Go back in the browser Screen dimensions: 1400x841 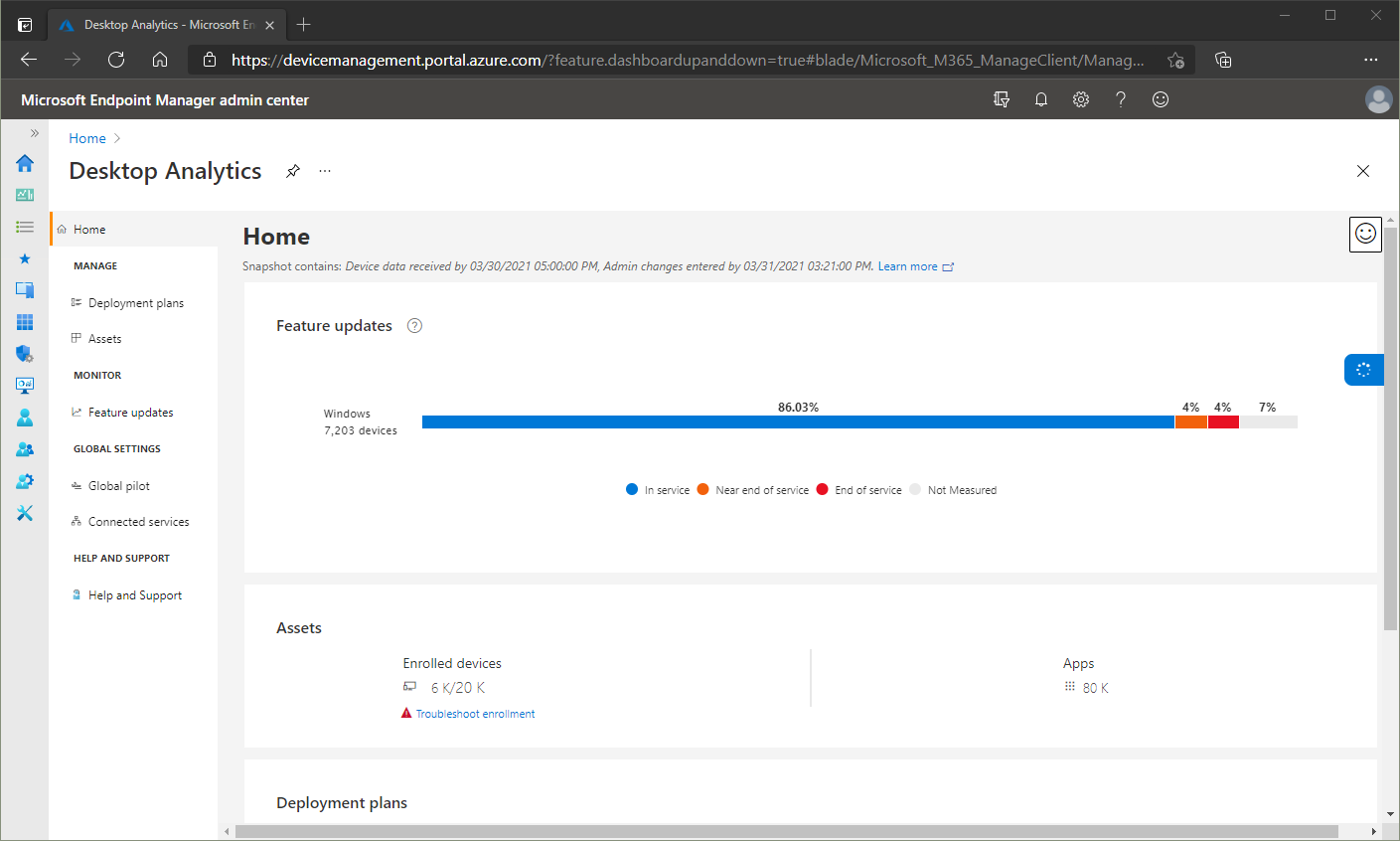tap(29, 60)
